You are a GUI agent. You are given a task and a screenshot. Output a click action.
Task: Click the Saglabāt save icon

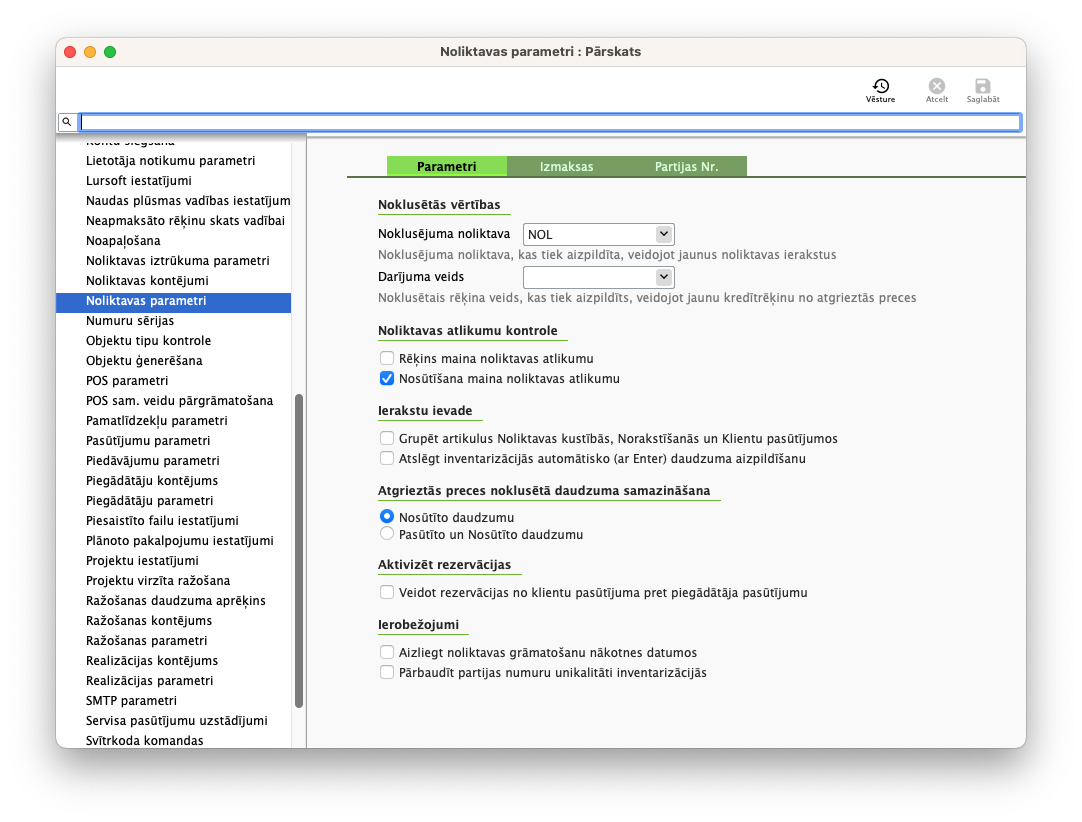pyautogui.click(x=983, y=90)
